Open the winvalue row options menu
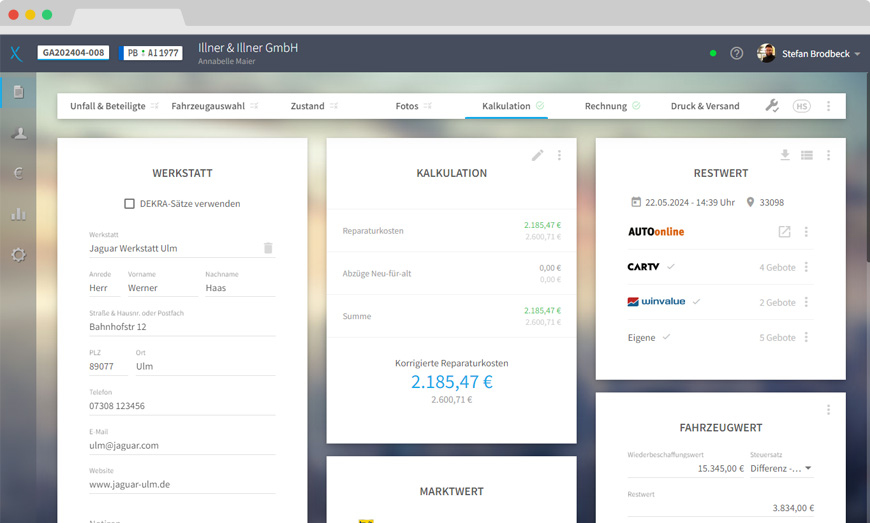This screenshot has height=523, width=870. pos(807,302)
